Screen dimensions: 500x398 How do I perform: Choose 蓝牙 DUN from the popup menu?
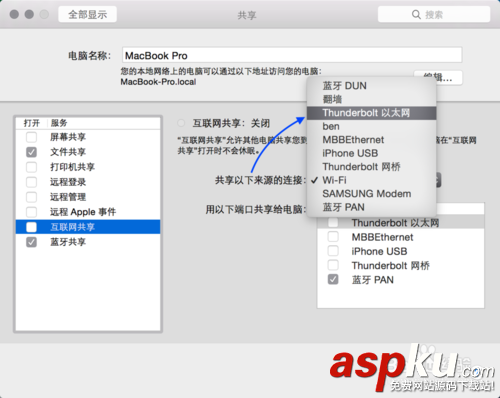(x=371, y=86)
